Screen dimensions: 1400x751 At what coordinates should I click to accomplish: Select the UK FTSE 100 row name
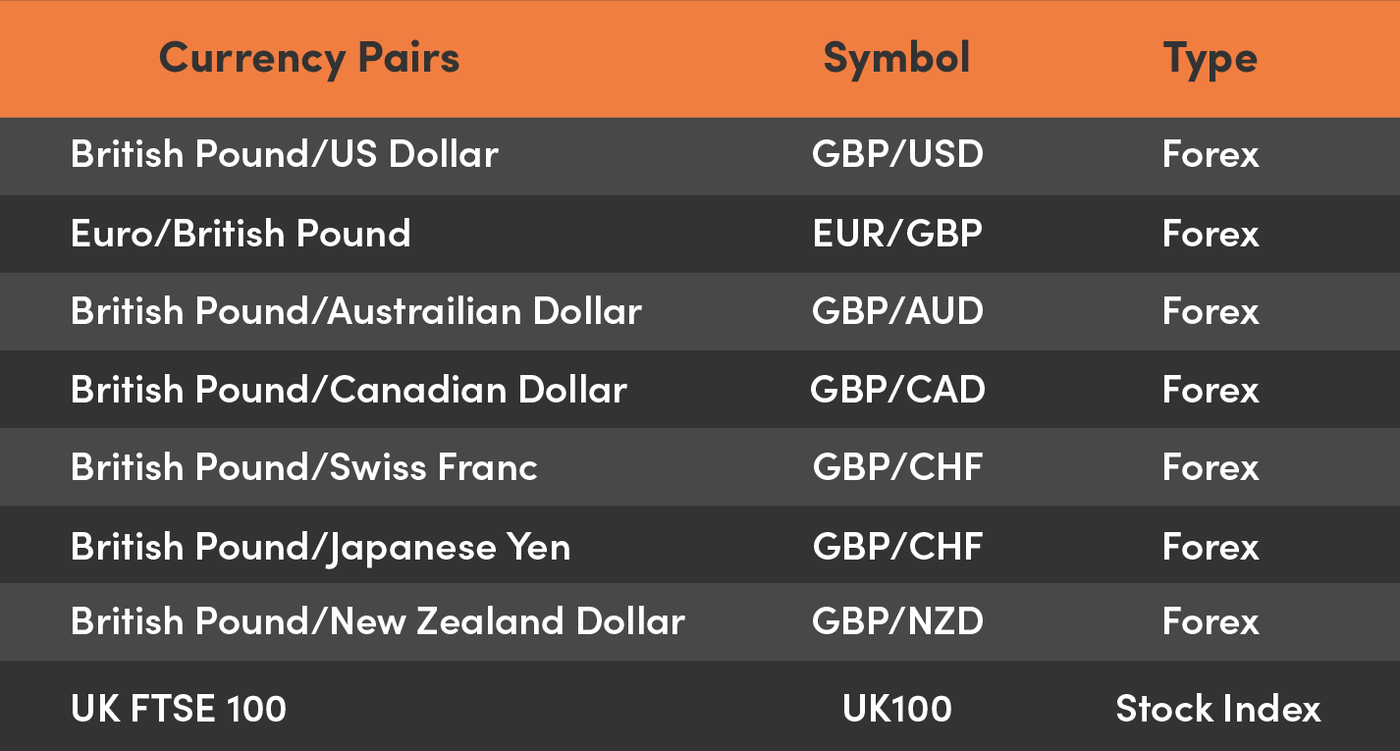[178, 710]
